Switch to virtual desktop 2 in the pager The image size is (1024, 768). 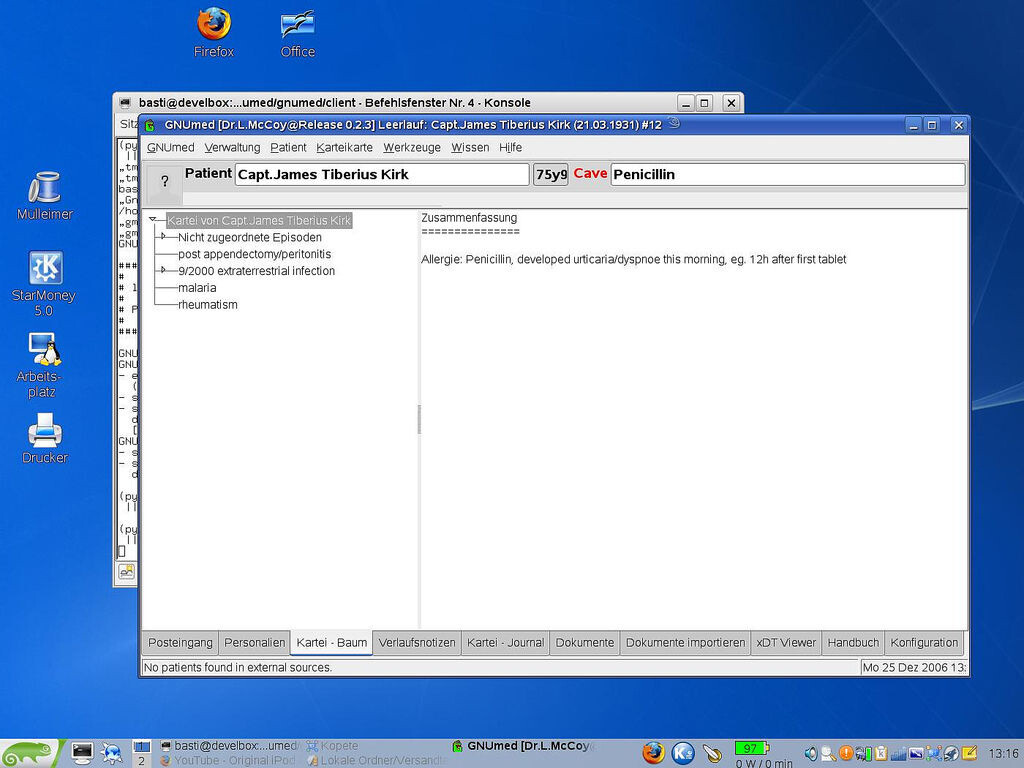[x=142, y=760]
